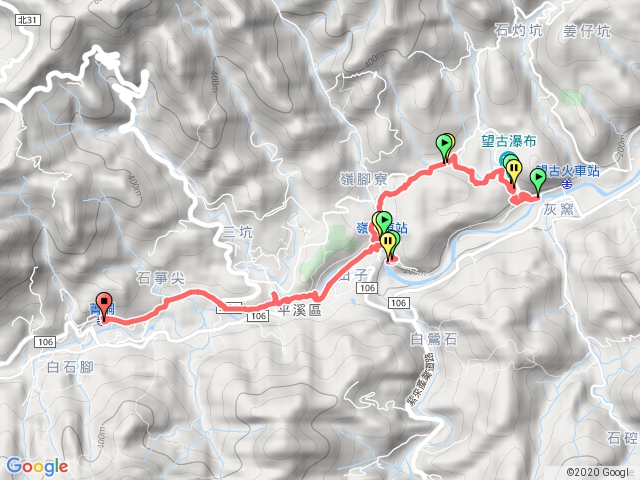Click the 望古瀑布 waterfall point of interest icon
The height and width of the screenshot is (480, 640).
pos(504,157)
